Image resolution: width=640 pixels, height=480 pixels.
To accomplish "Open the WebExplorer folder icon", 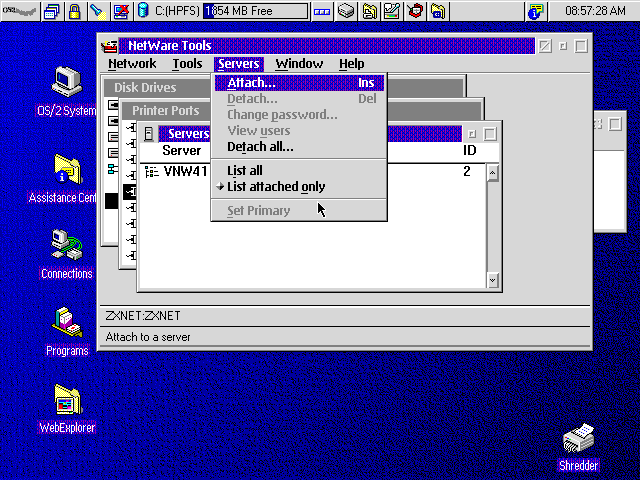I will [68, 400].
